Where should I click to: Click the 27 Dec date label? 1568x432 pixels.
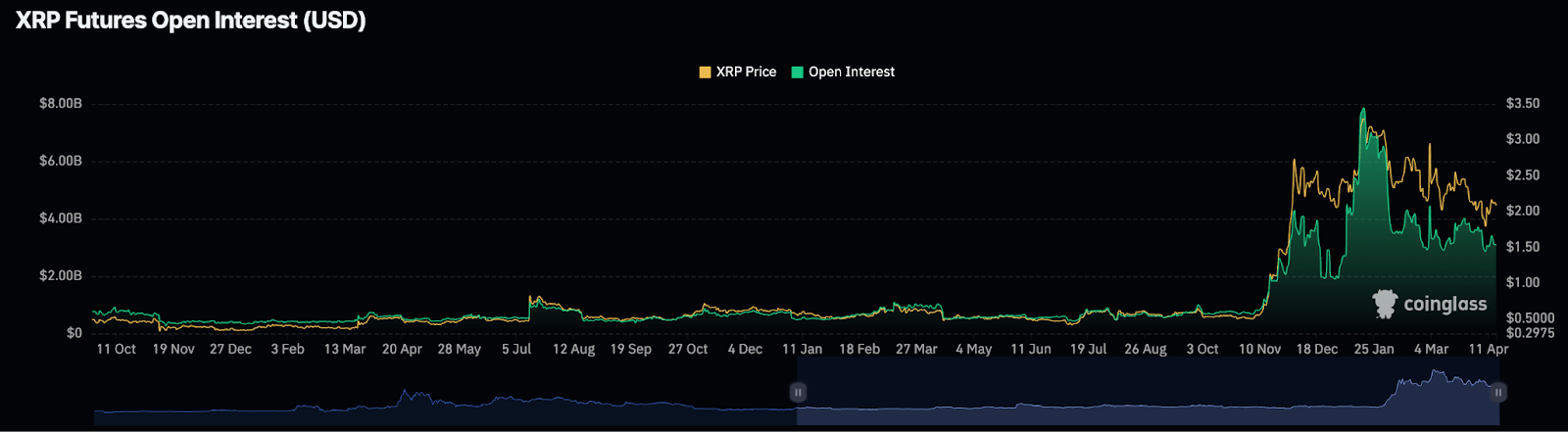[230, 349]
